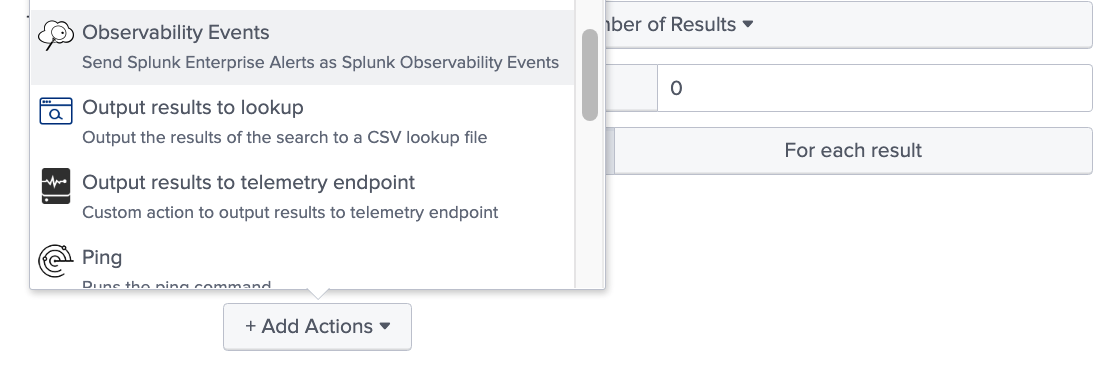Focus the input field containing 0
The image size is (1114, 384).
(x=875, y=88)
